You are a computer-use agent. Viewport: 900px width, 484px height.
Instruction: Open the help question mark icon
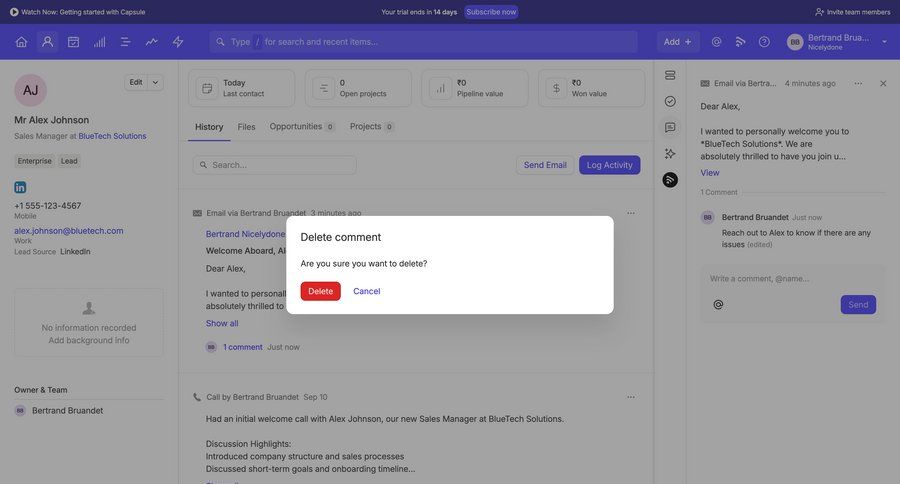click(x=764, y=42)
